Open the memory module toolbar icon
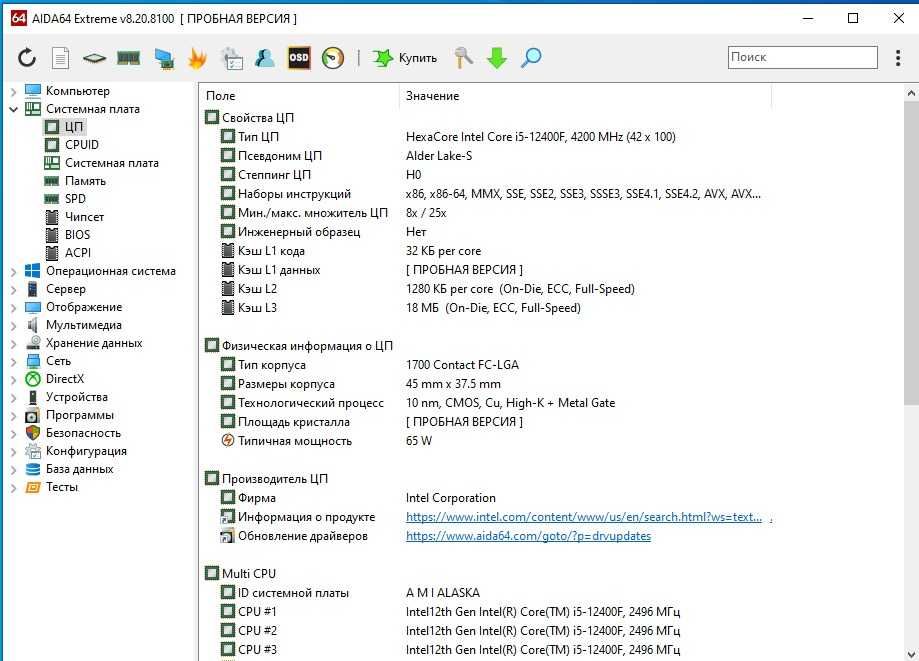 [128, 57]
